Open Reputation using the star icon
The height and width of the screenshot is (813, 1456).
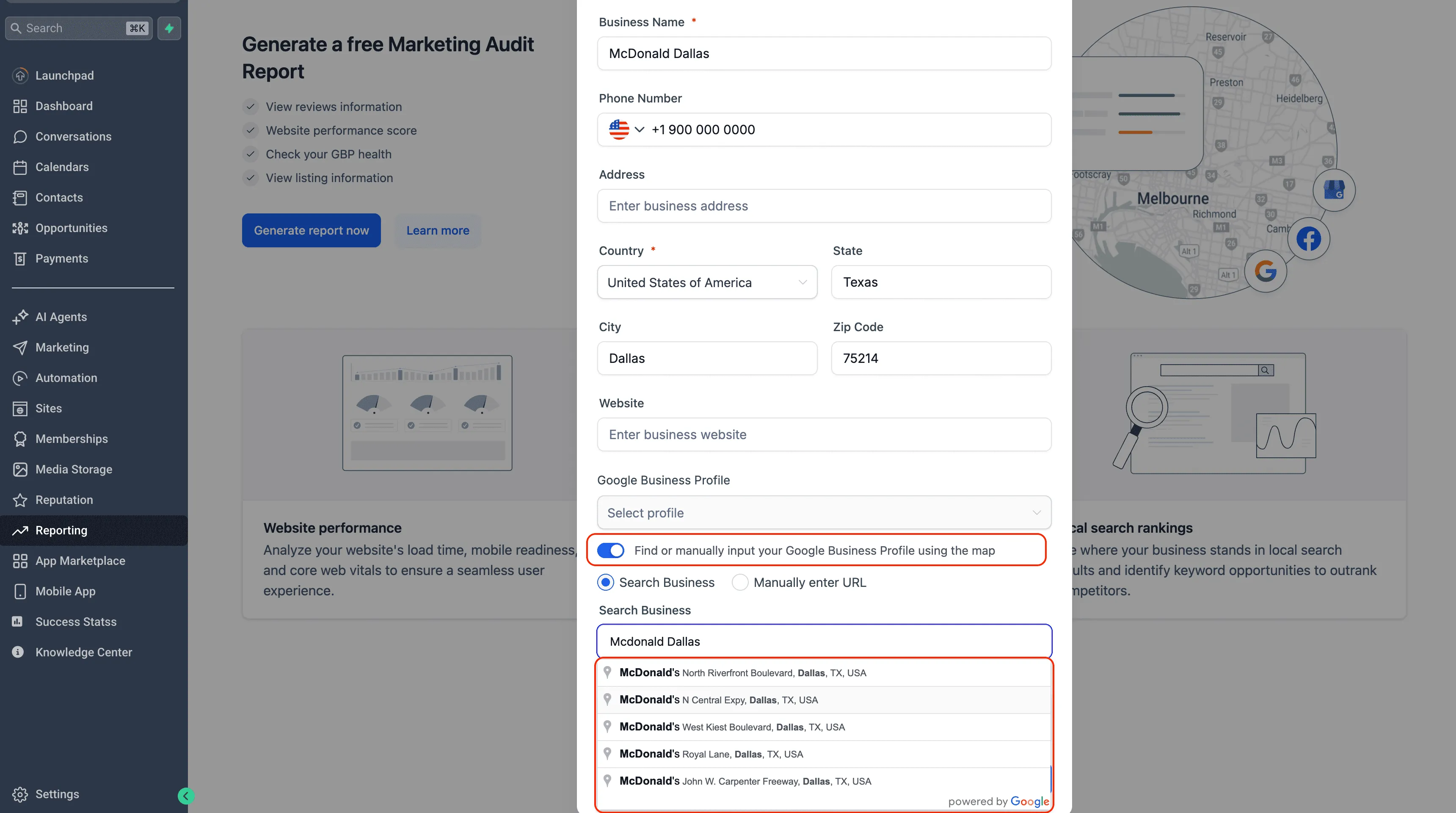pos(21,500)
